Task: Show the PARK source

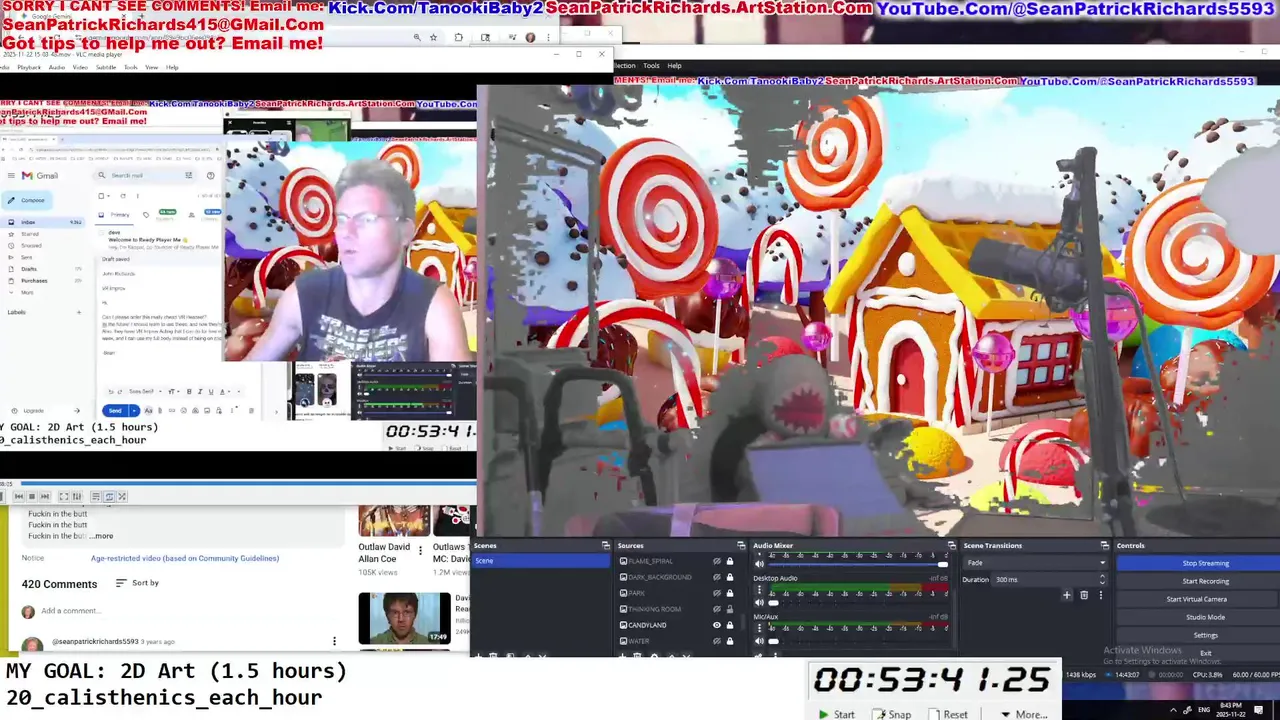Action: 717,593
